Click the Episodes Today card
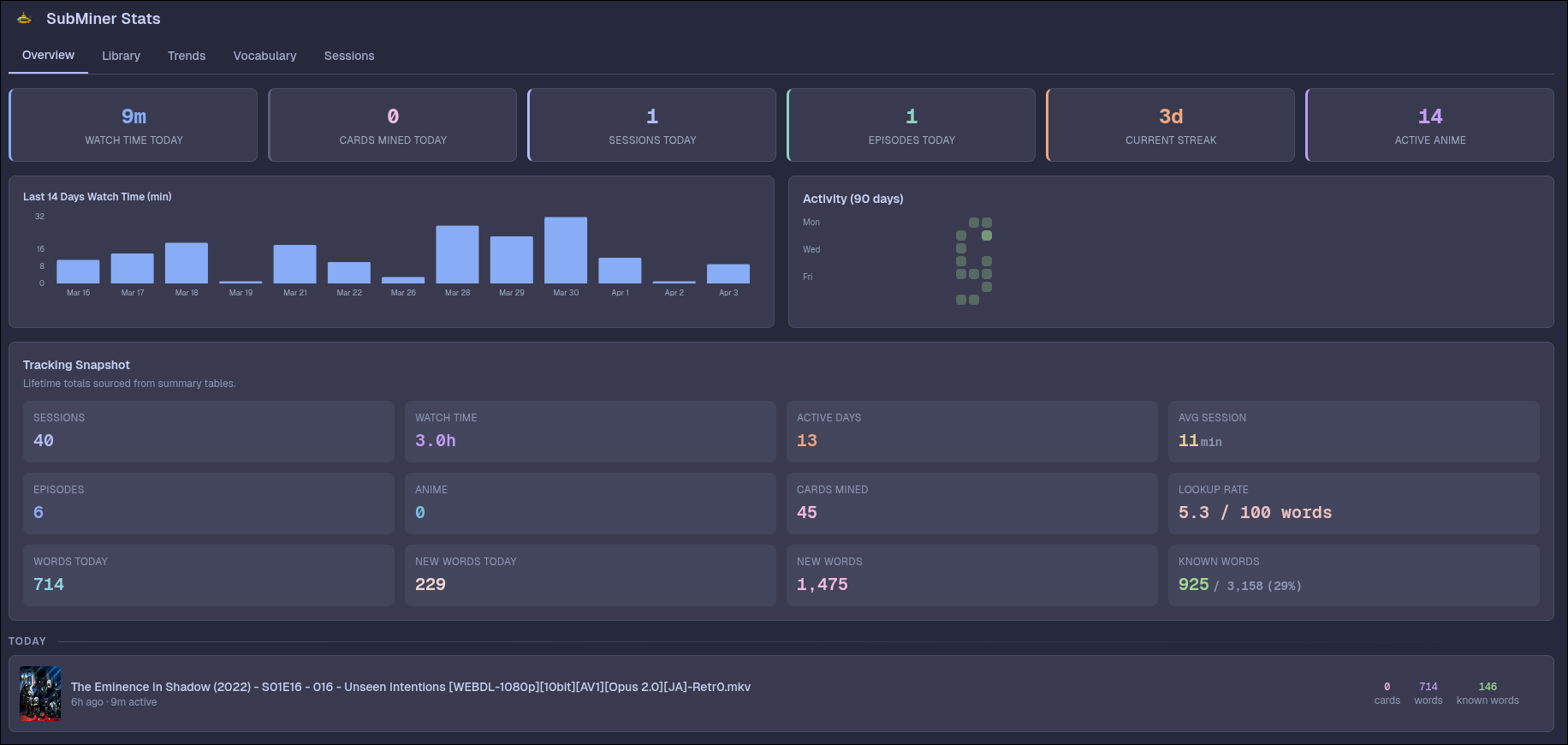1568x745 pixels. pos(911,125)
